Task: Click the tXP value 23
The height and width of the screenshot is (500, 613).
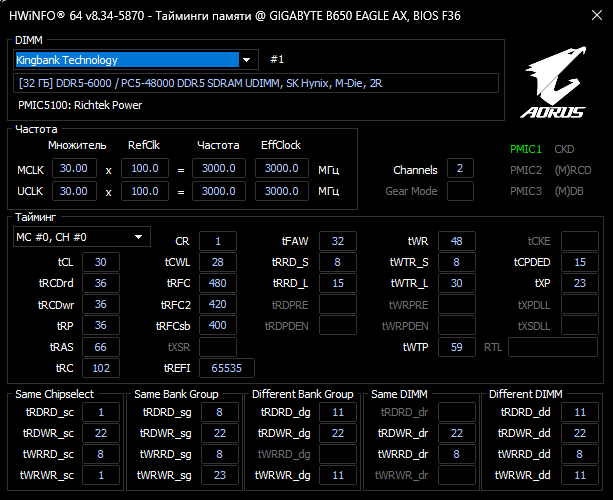Action: point(580,283)
